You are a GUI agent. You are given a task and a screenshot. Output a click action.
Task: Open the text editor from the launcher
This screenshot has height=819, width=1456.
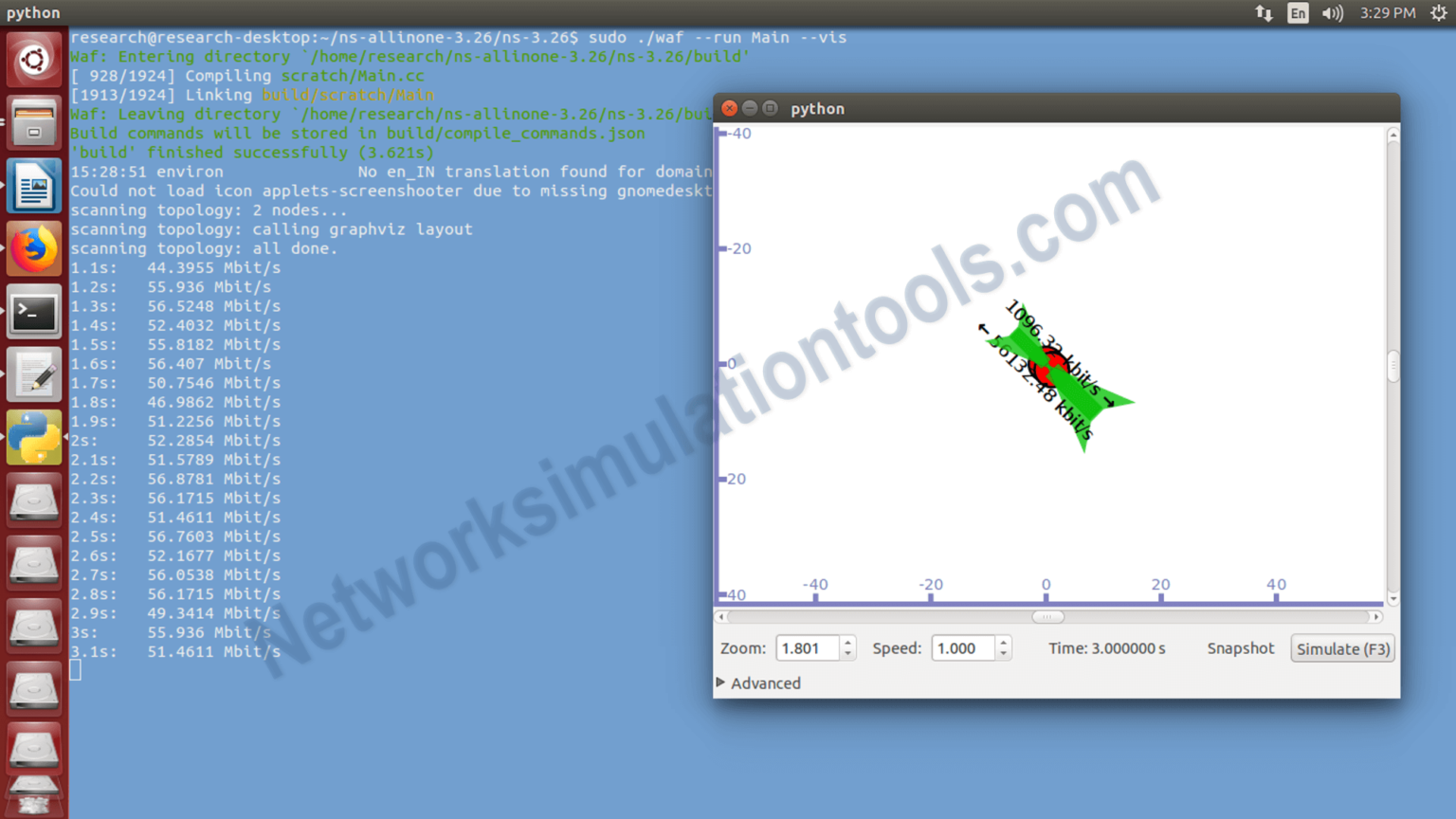coord(34,374)
